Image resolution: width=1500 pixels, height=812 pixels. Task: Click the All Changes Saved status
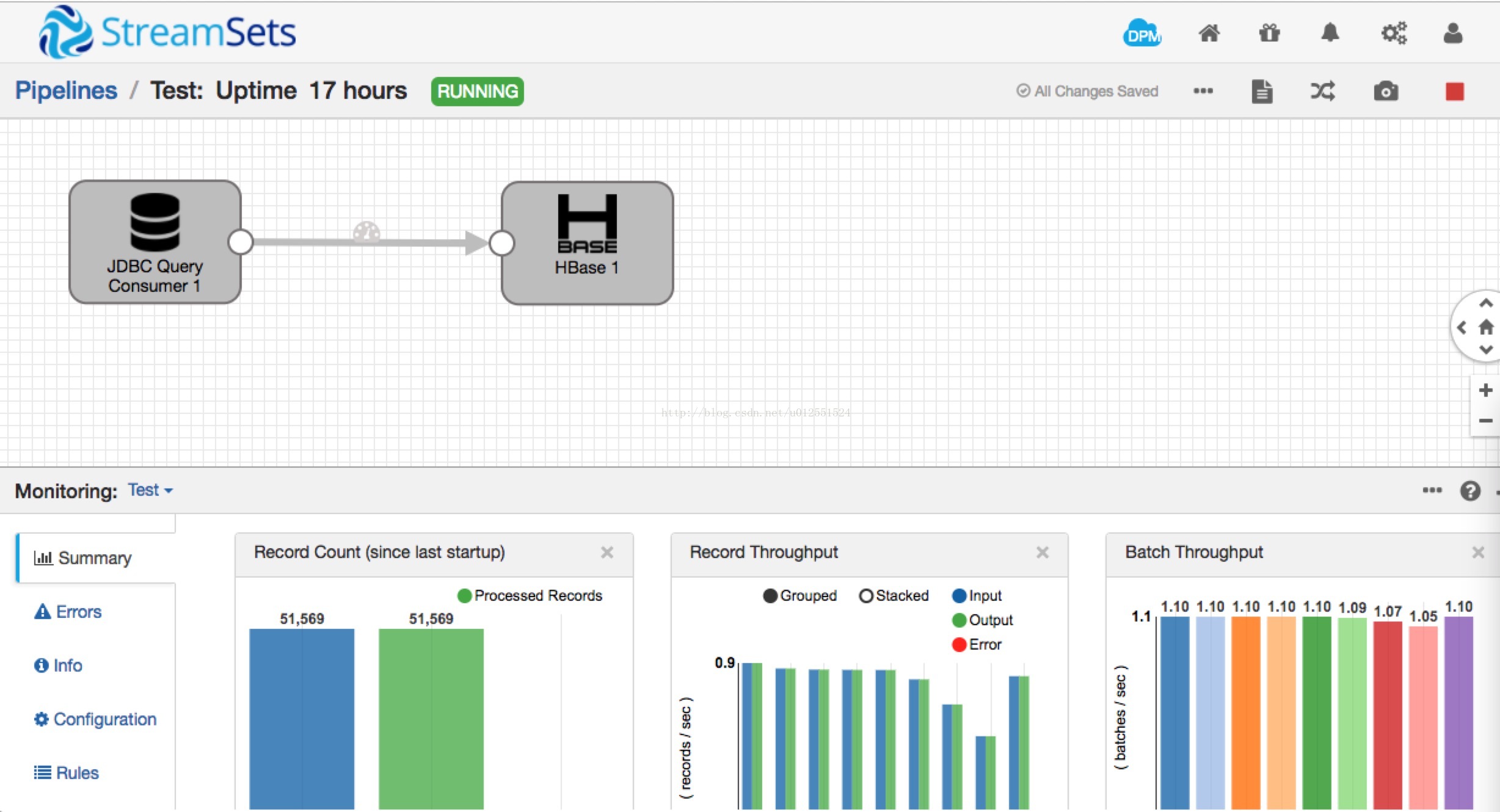(1088, 91)
